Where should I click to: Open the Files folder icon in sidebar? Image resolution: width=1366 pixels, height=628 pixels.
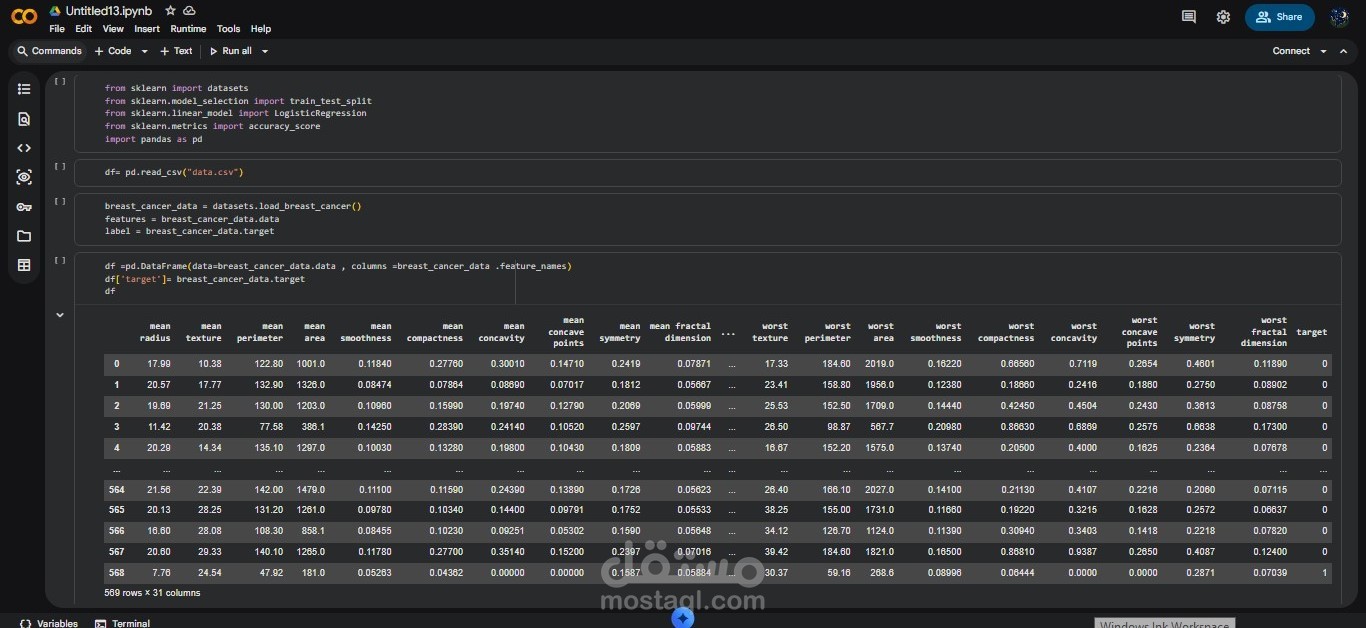coord(24,236)
